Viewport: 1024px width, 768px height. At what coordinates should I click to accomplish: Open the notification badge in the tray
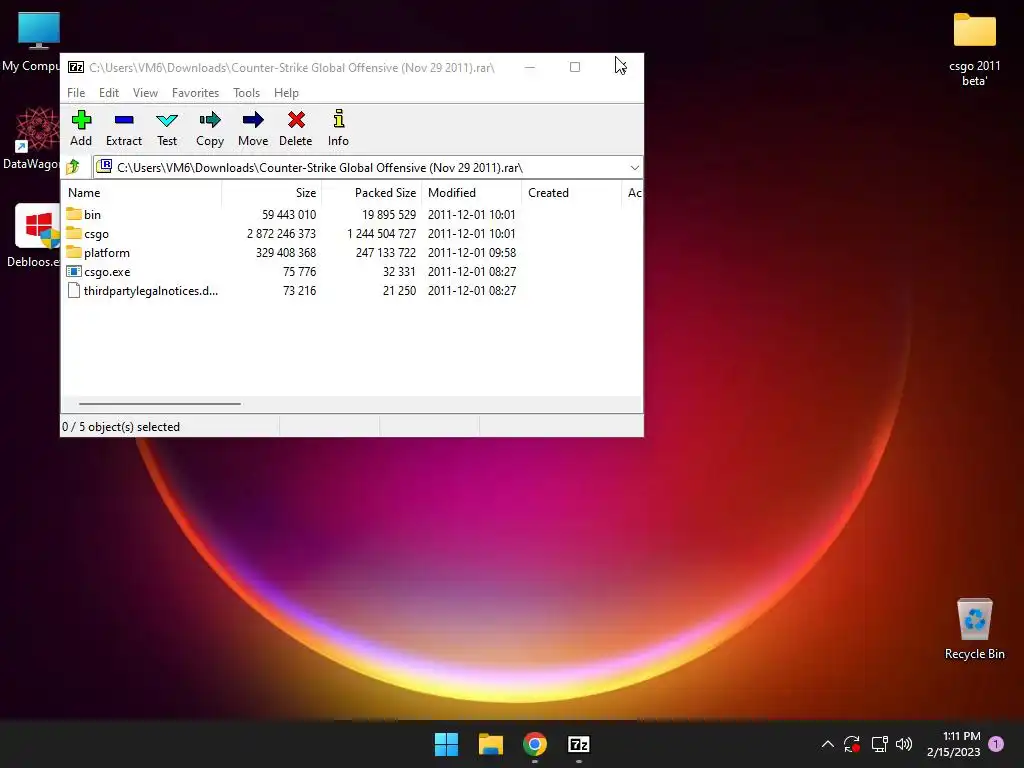(996, 743)
